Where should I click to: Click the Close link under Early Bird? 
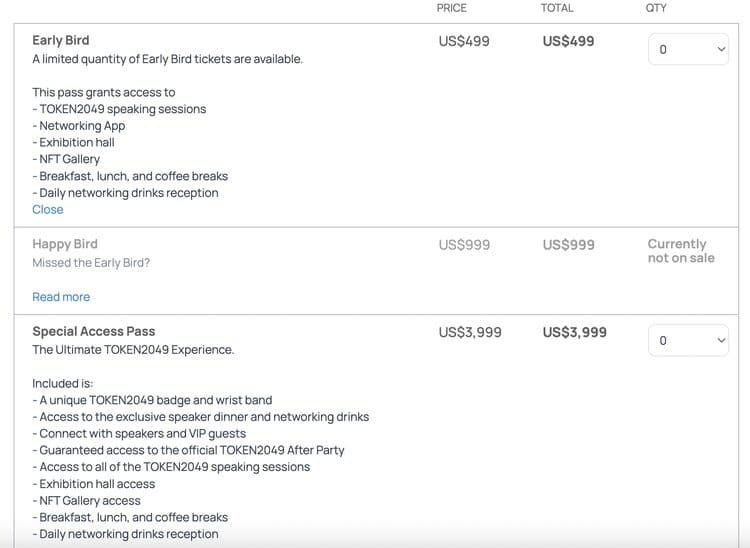pos(48,210)
